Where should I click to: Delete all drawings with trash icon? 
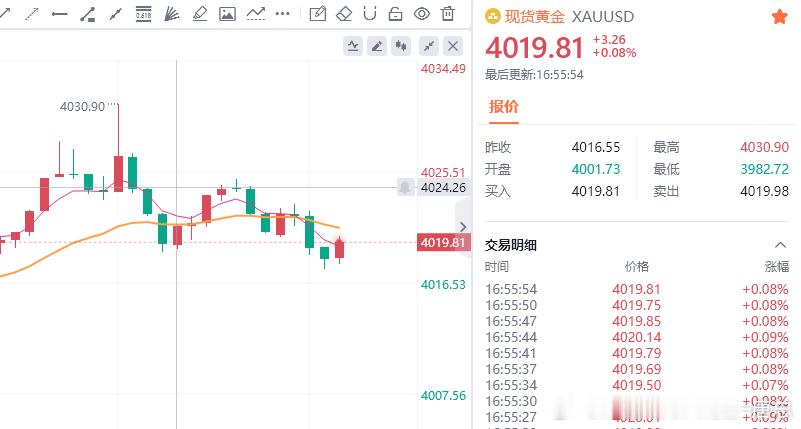tap(448, 14)
